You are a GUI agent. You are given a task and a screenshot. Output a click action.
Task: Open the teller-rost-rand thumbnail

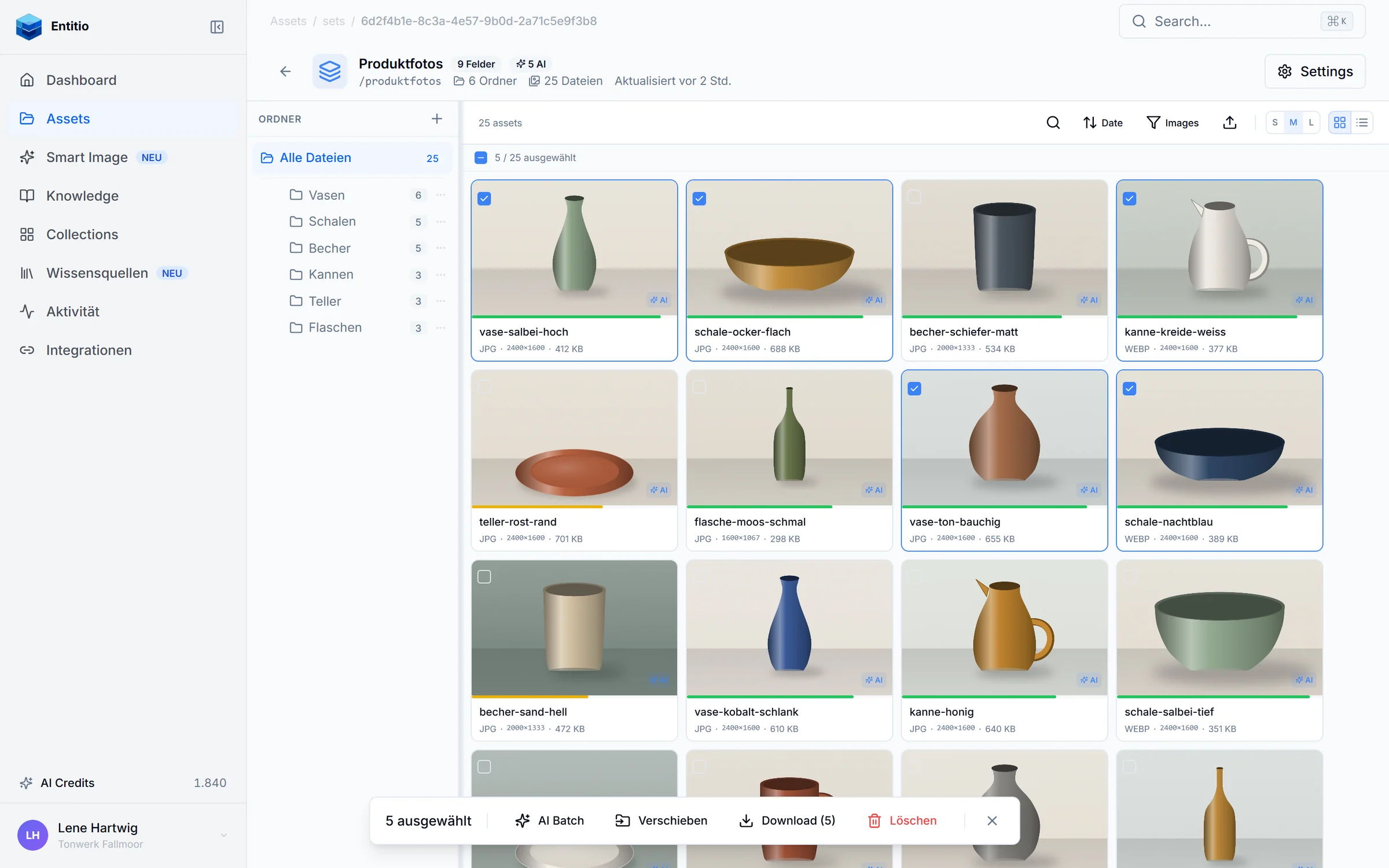[574, 438]
